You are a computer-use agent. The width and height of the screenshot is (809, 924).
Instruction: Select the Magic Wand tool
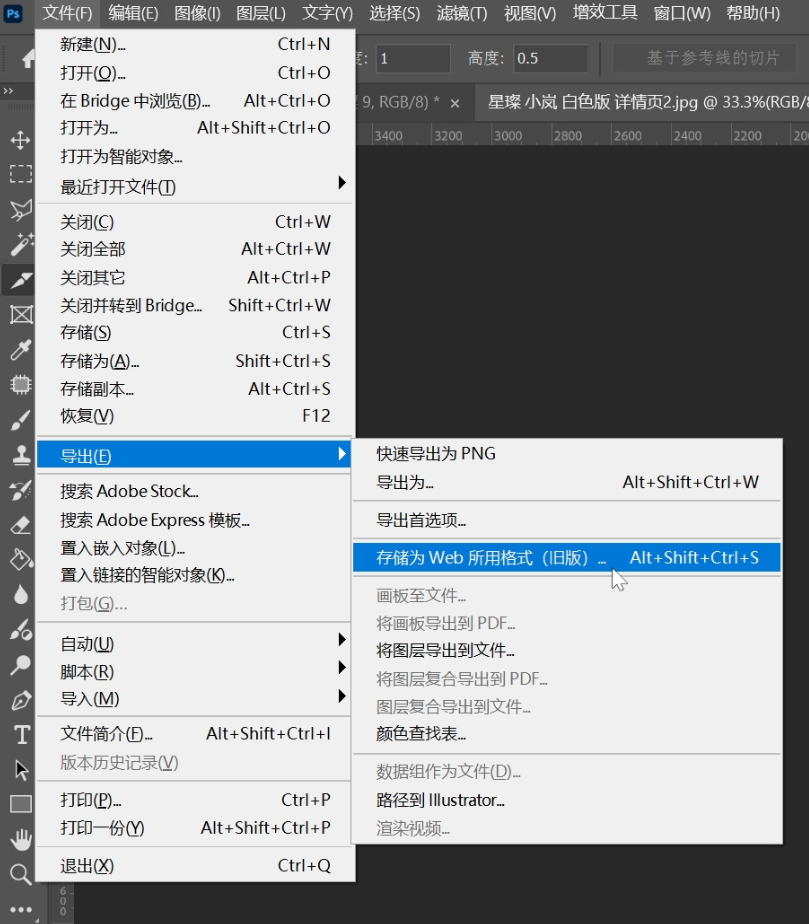coord(20,244)
